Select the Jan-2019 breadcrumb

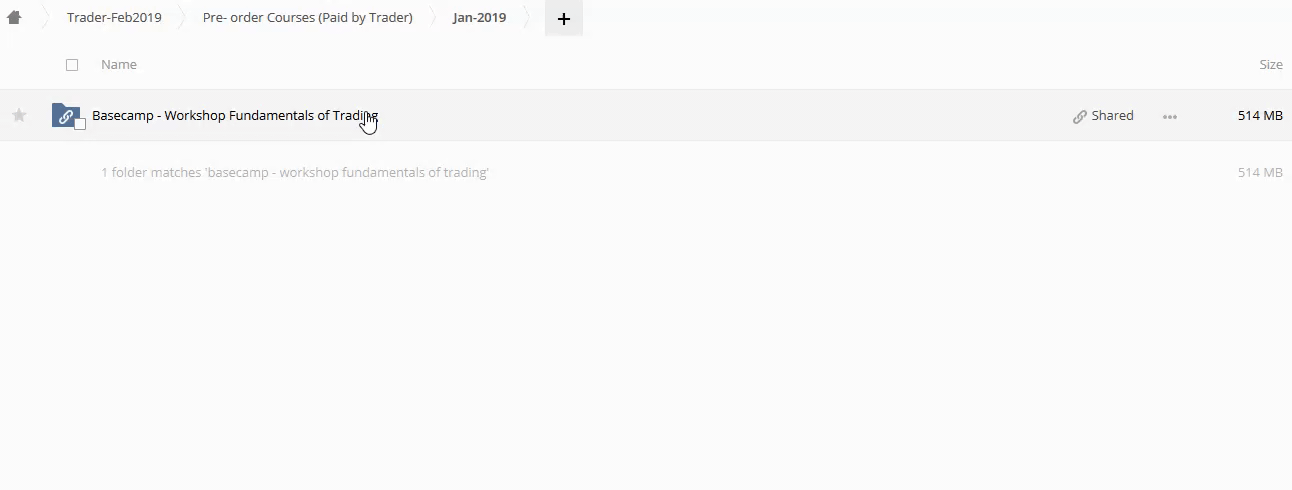coord(479,18)
